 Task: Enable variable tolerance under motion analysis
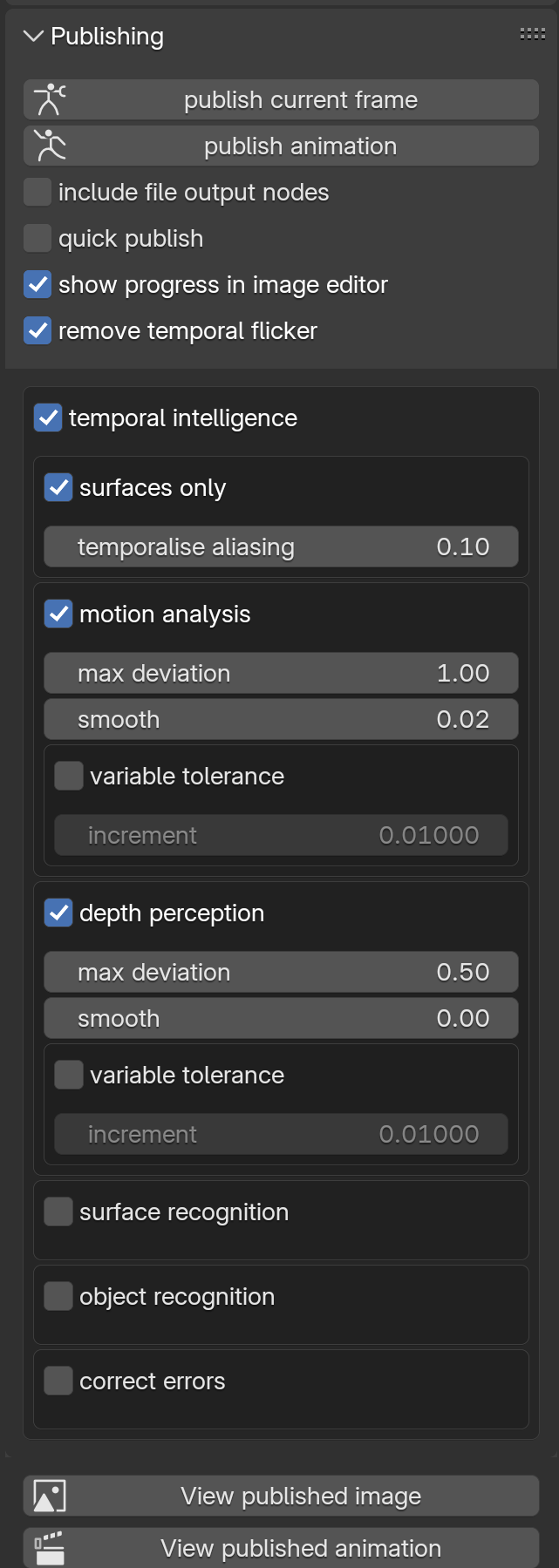tap(69, 776)
